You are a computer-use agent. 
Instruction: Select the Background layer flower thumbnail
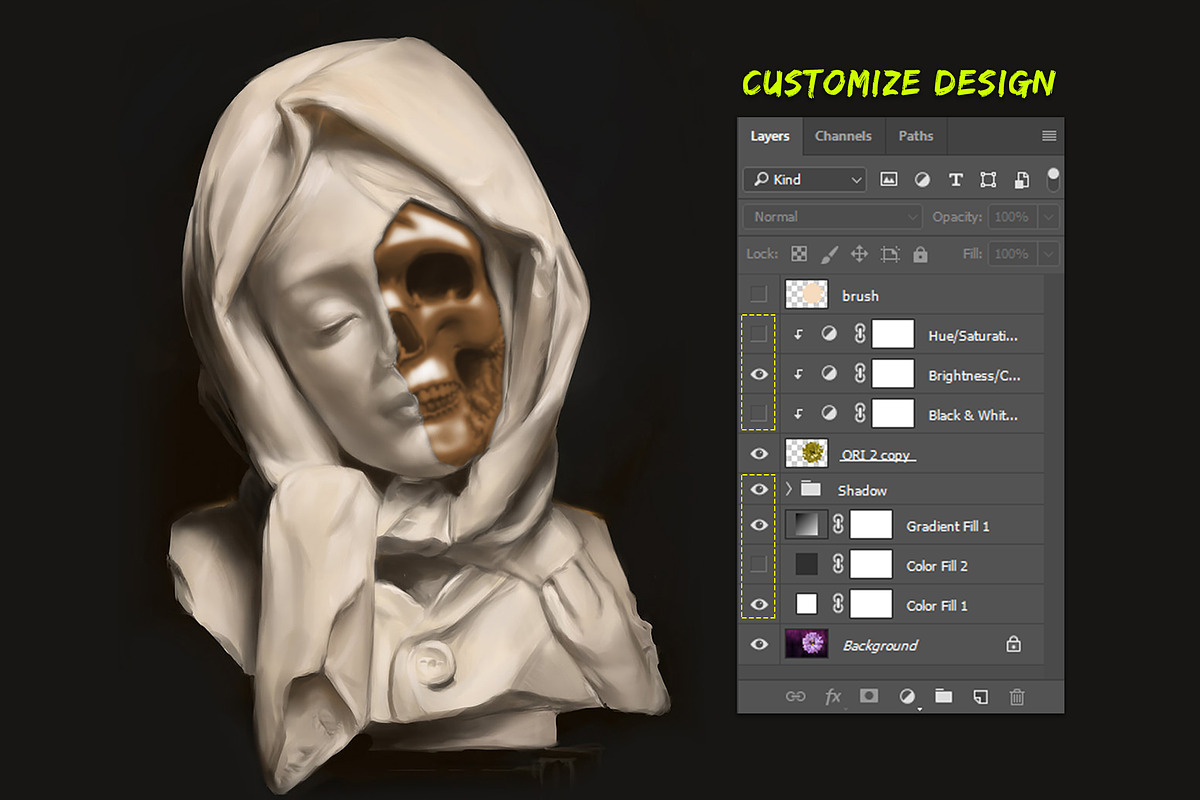point(806,645)
